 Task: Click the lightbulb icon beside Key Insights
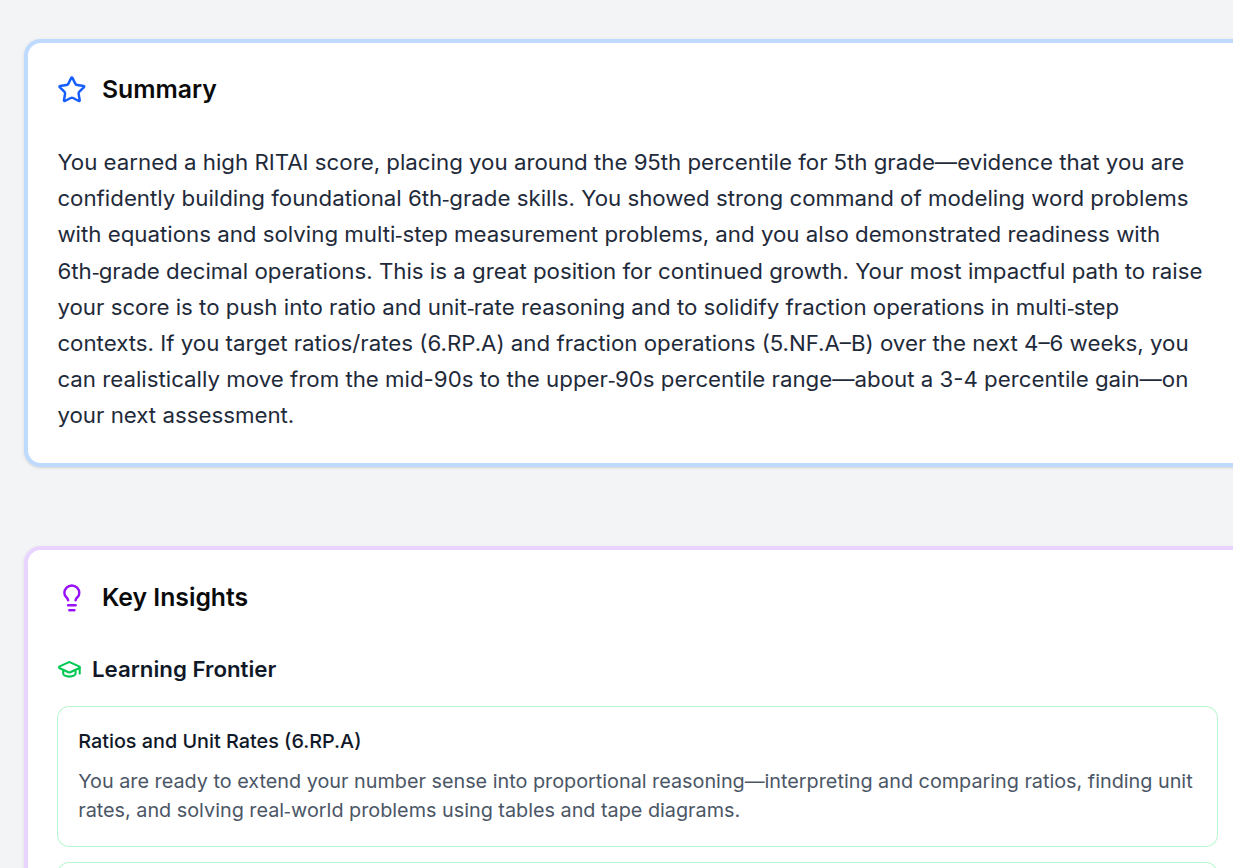pyautogui.click(x=71, y=598)
